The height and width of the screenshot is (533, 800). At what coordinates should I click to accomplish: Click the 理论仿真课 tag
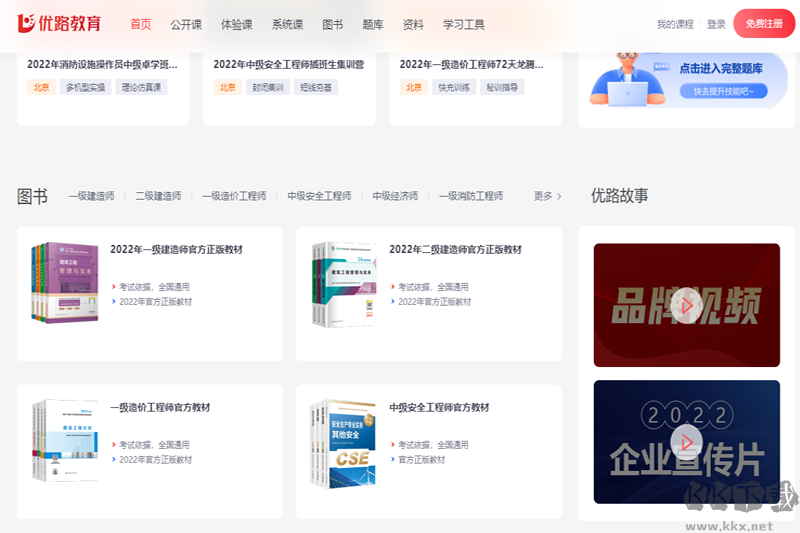[141, 87]
